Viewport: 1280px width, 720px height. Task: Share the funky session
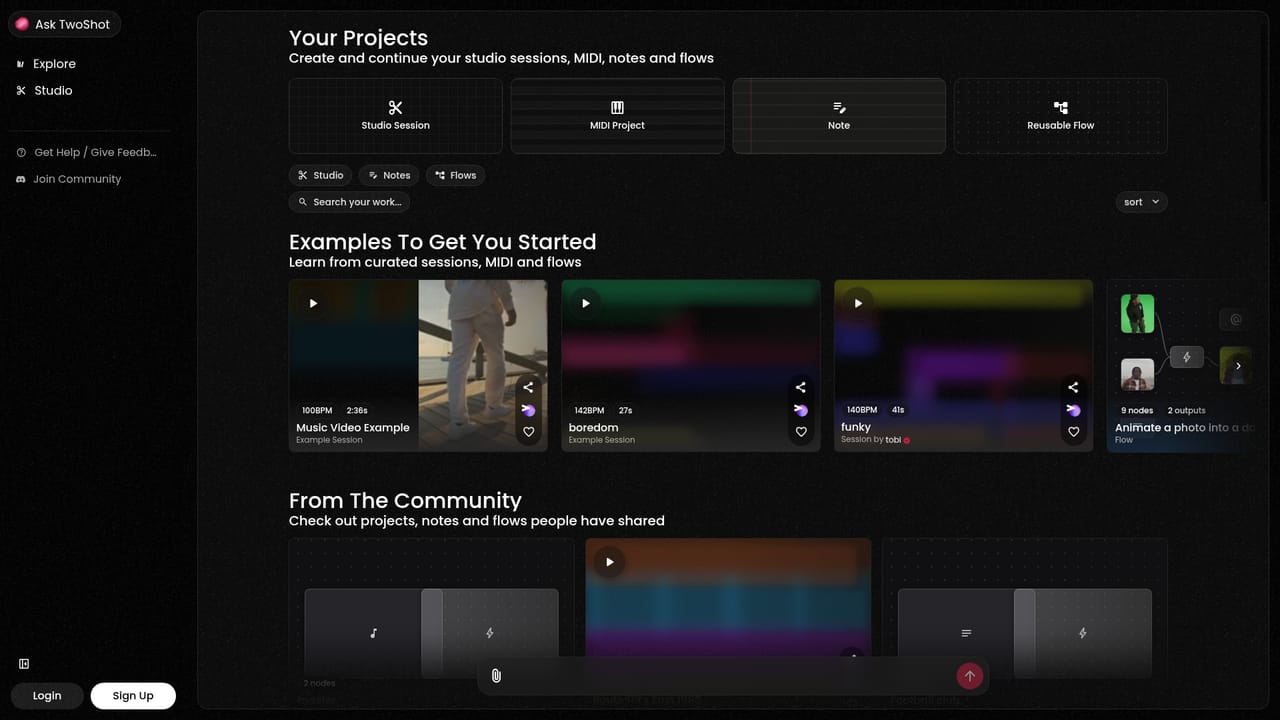pyautogui.click(x=1073, y=387)
